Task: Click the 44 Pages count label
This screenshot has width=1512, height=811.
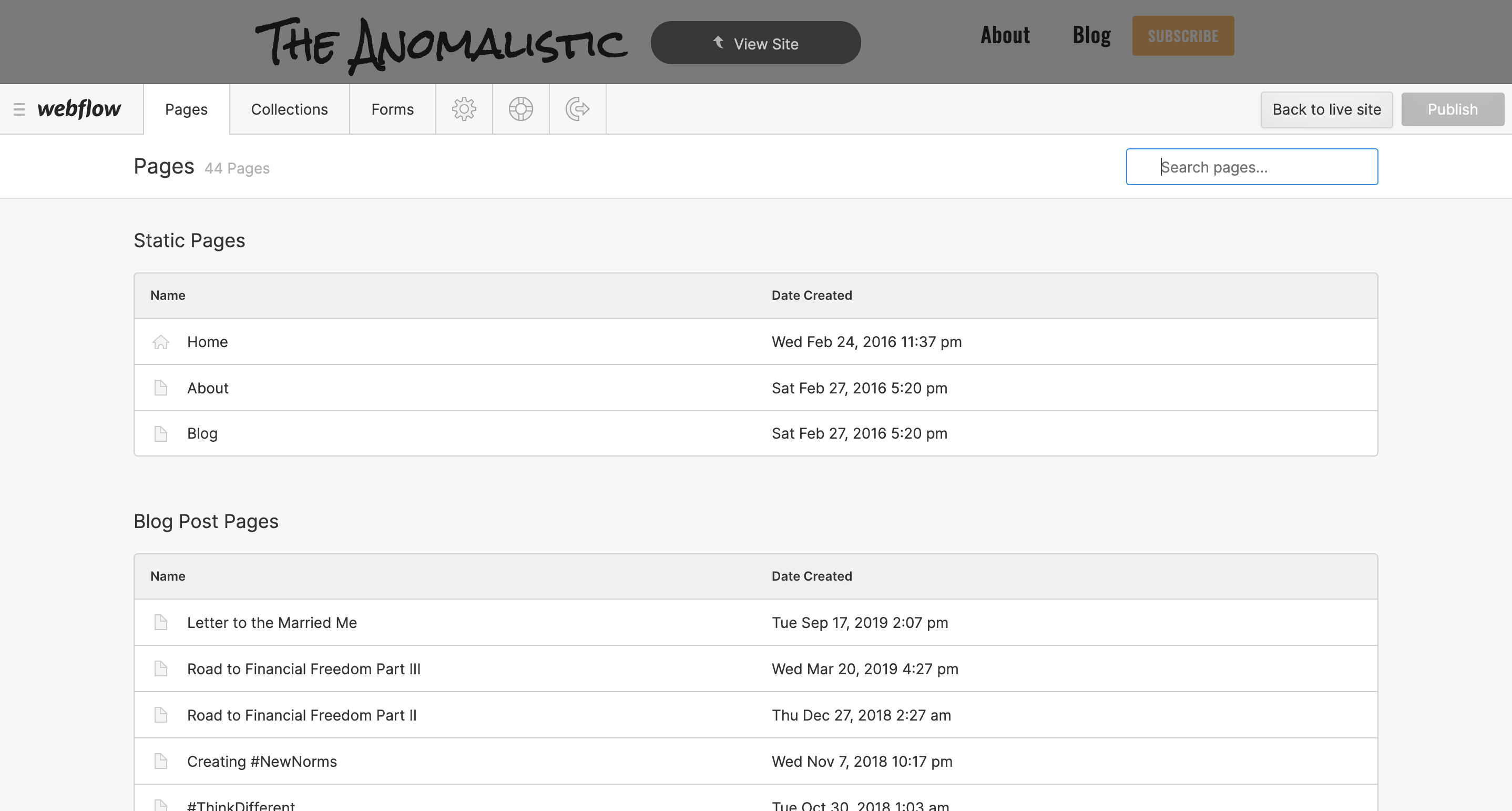Action: (237, 168)
